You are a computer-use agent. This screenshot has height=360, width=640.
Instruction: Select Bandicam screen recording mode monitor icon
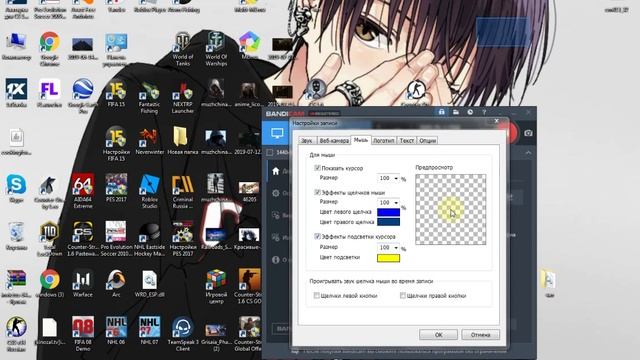pos(277,133)
